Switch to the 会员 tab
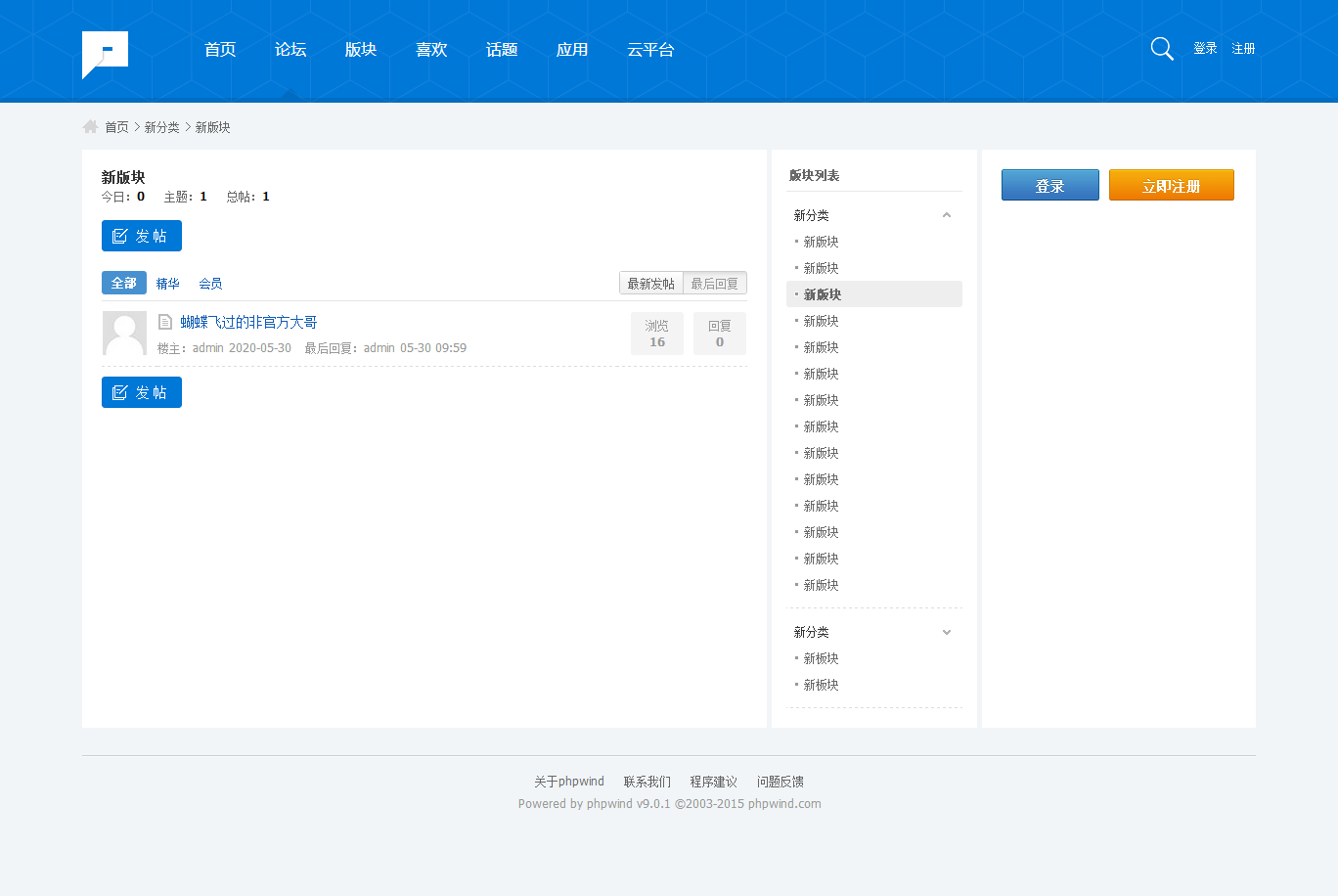This screenshot has height=896, width=1338. tap(210, 284)
